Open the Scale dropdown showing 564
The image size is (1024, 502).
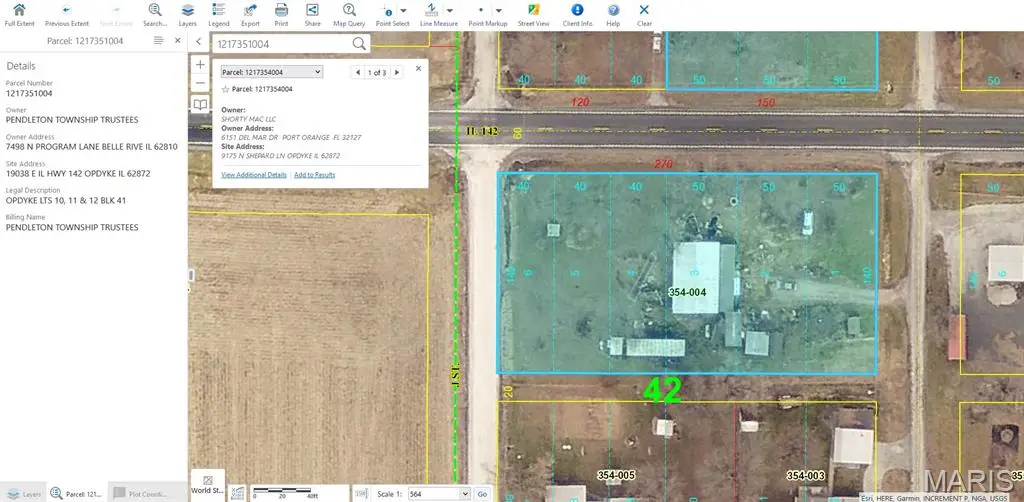point(463,494)
